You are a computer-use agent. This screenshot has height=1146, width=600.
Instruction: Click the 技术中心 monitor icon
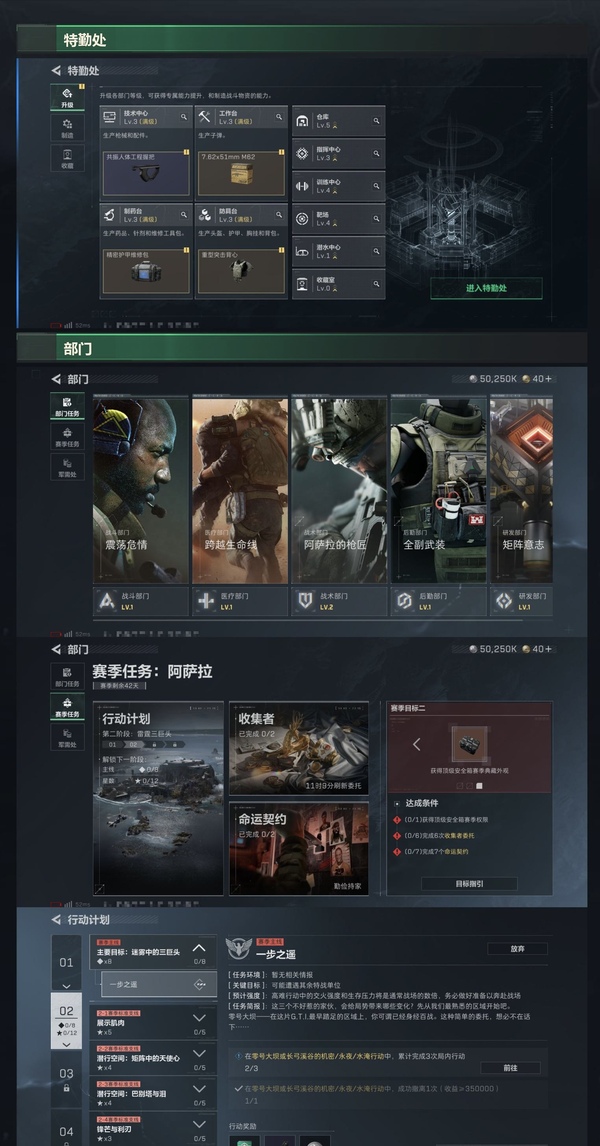110,117
